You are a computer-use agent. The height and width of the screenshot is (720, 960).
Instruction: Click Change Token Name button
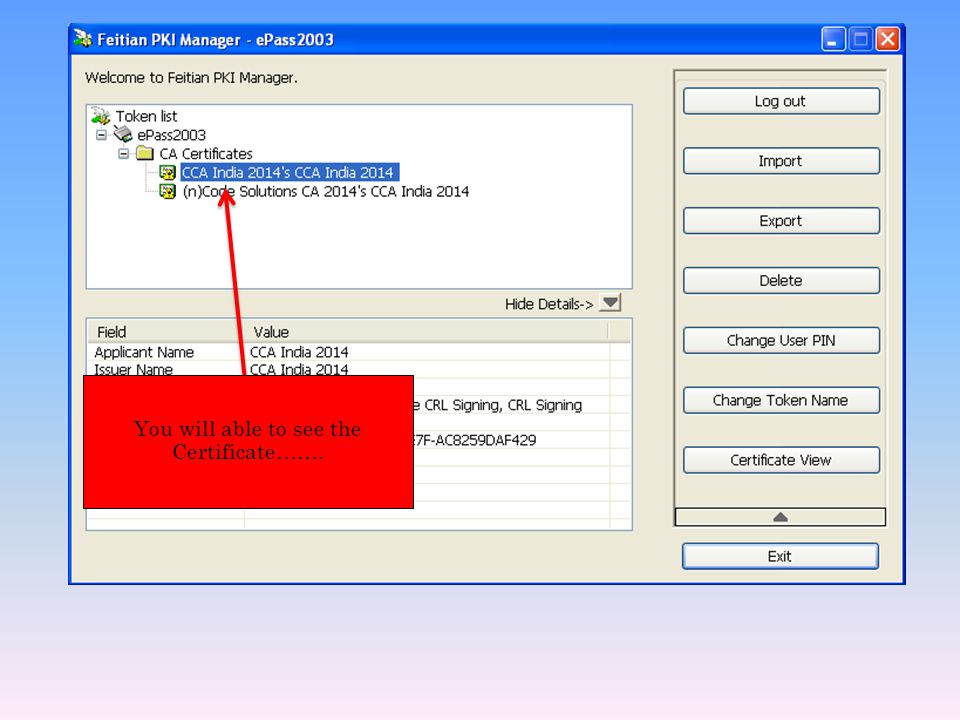(781, 400)
